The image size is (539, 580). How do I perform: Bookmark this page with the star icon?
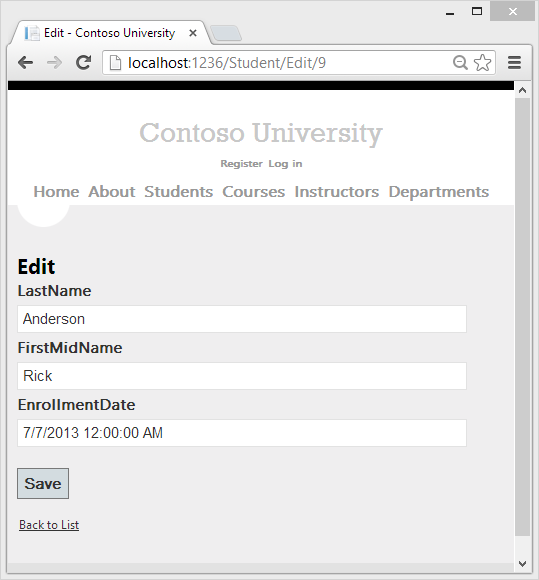[482, 63]
